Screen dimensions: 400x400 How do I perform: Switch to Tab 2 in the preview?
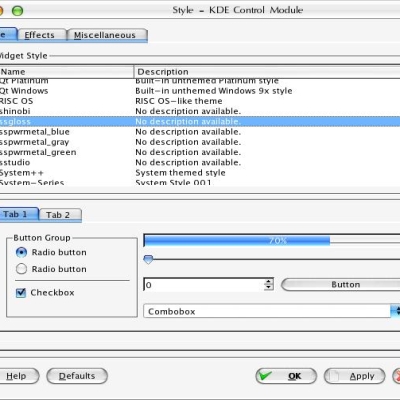pyautogui.click(x=60, y=215)
